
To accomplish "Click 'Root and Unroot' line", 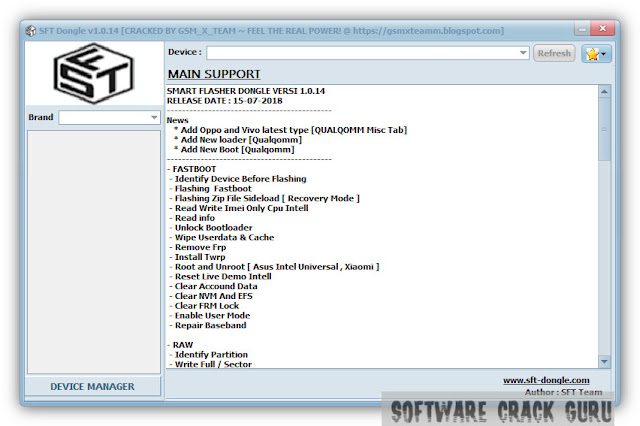I will coord(277,267).
